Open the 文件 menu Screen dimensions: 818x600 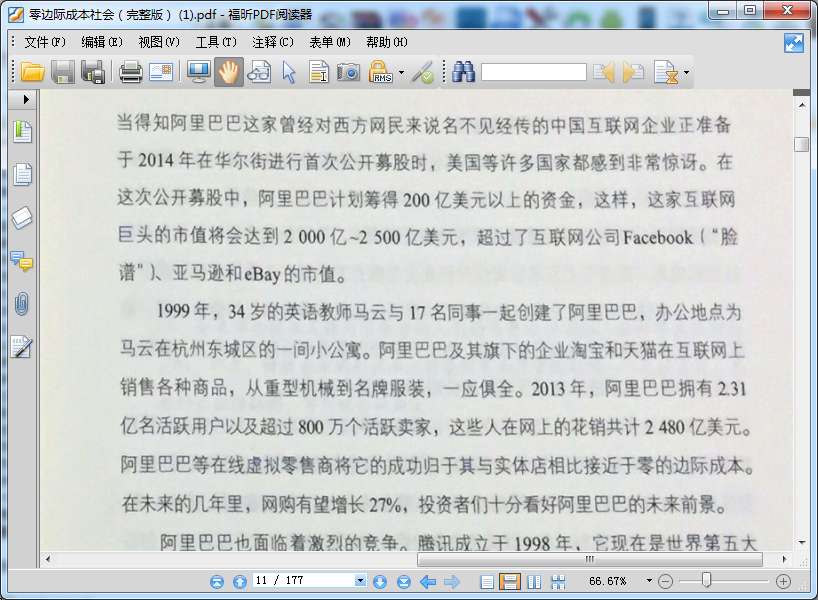(45, 42)
